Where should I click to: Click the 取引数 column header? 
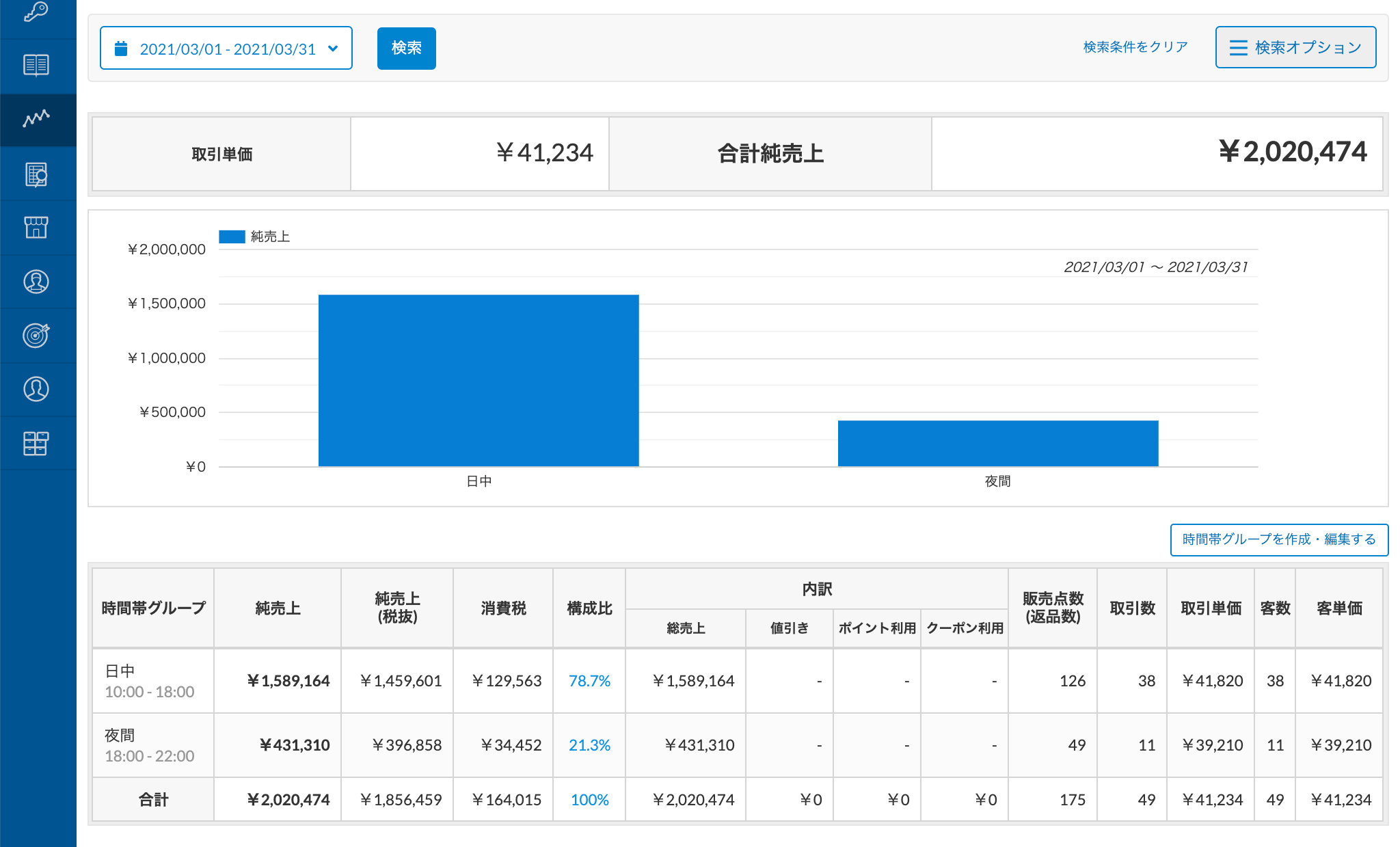click(x=1132, y=608)
